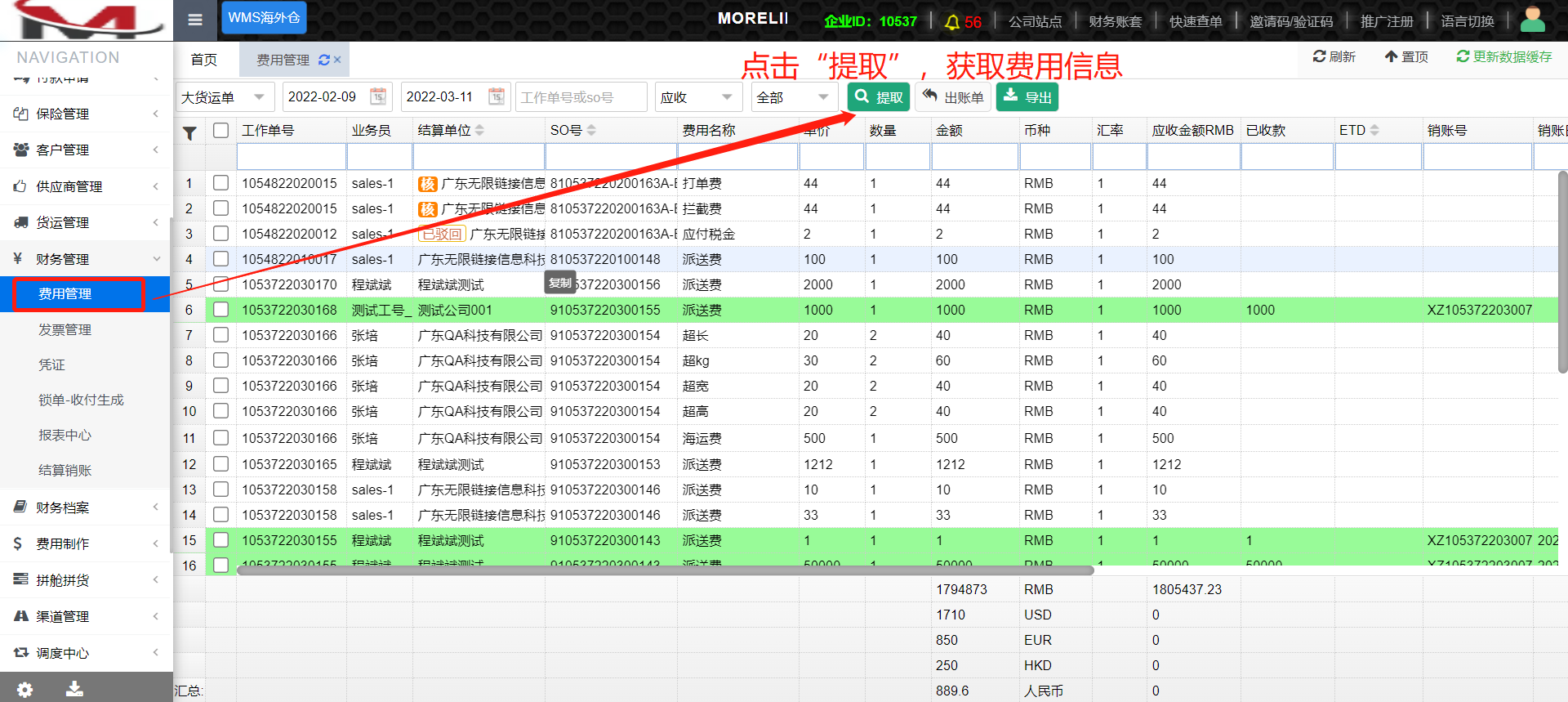This screenshot has height=702, width=1568.
Task: Click the horizontal scrollbar under the table
Action: pyautogui.click(x=665, y=570)
